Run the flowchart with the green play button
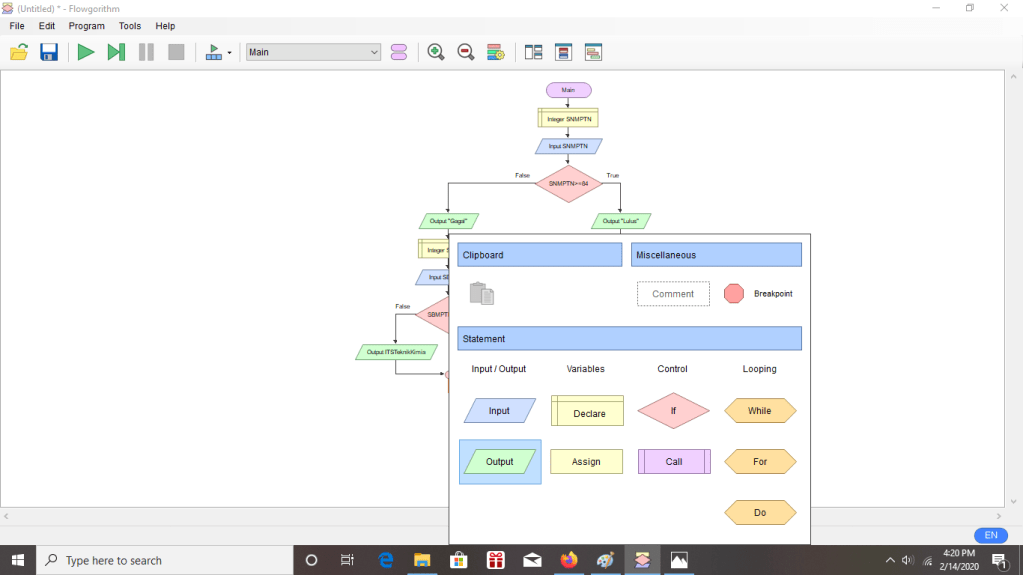Screen dimensions: 1023x575 [x=86, y=52]
